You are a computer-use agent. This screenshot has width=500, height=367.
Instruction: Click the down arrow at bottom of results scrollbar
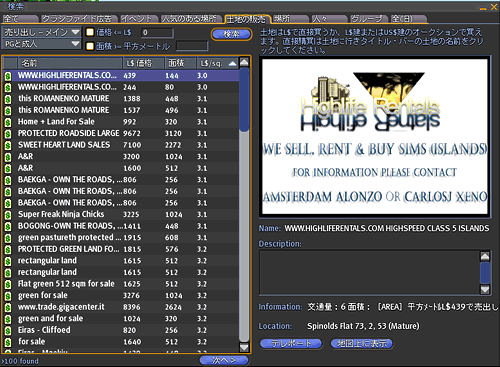(x=244, y=347)
